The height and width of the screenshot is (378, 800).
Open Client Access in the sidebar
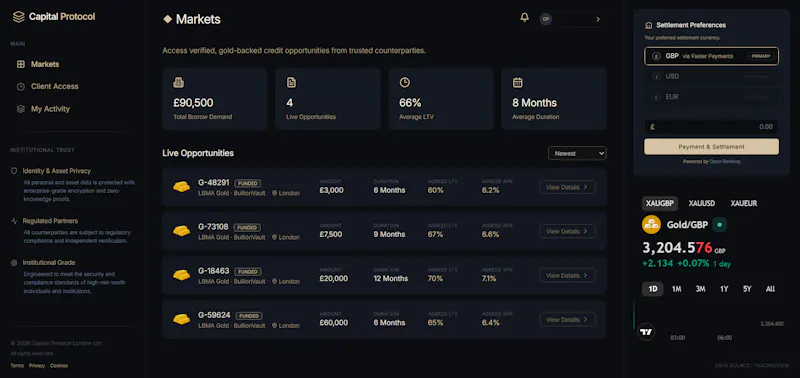click(55, 87)
